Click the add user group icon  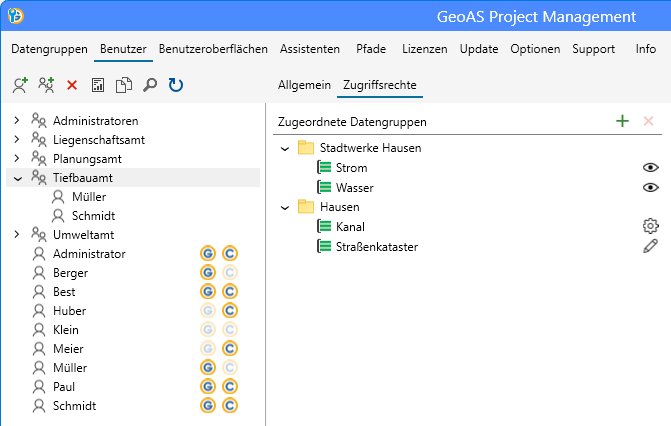[46, 86]
